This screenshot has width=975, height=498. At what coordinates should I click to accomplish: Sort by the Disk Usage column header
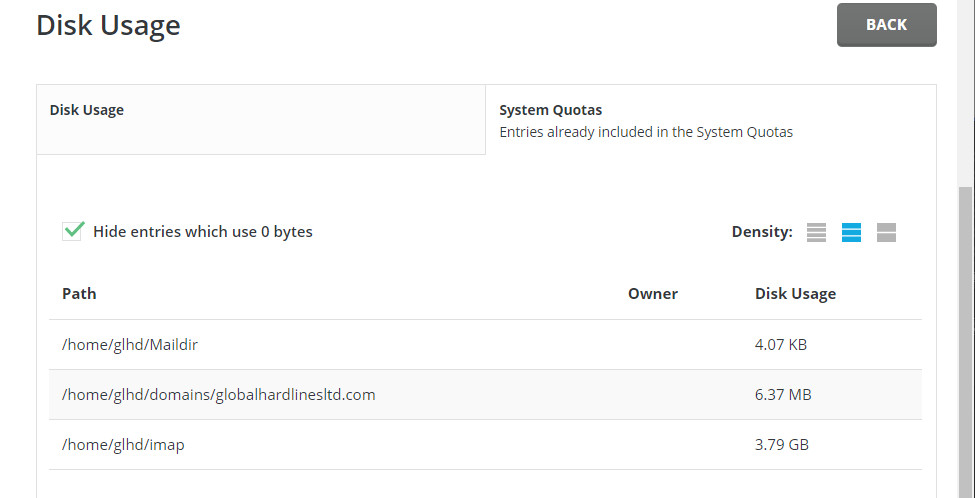[795, 294]
